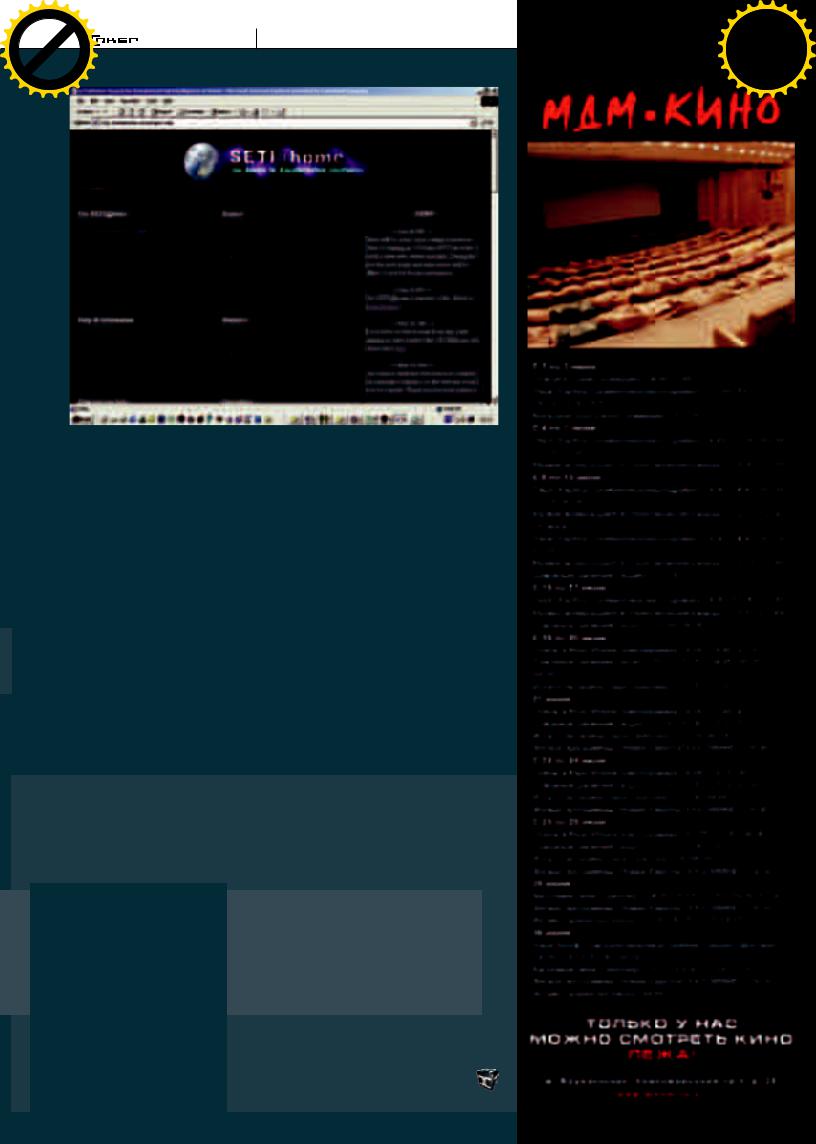Open the cinema hall photo
Image resolution: width=816 pixels, height=1144 pixels.
(x=661, y=244)
